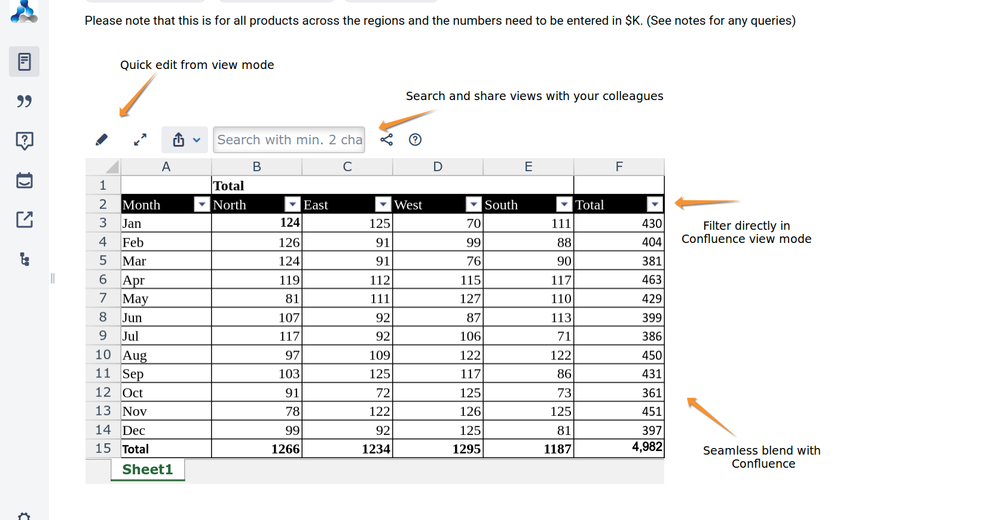
Task: Select the Oct cell
Action: (x=166, y=393)
